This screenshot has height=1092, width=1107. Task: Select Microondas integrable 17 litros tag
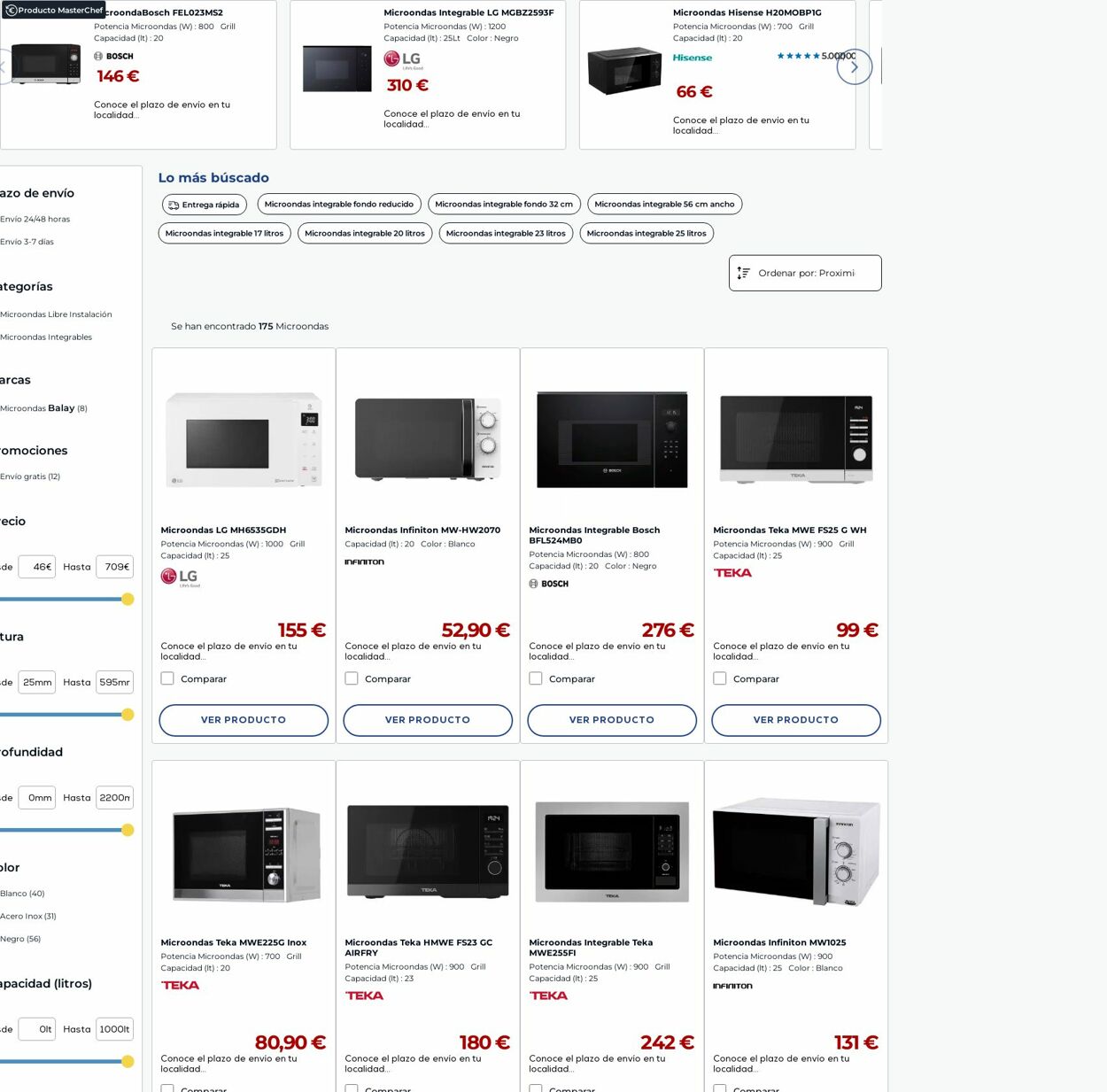pos(224,234)
